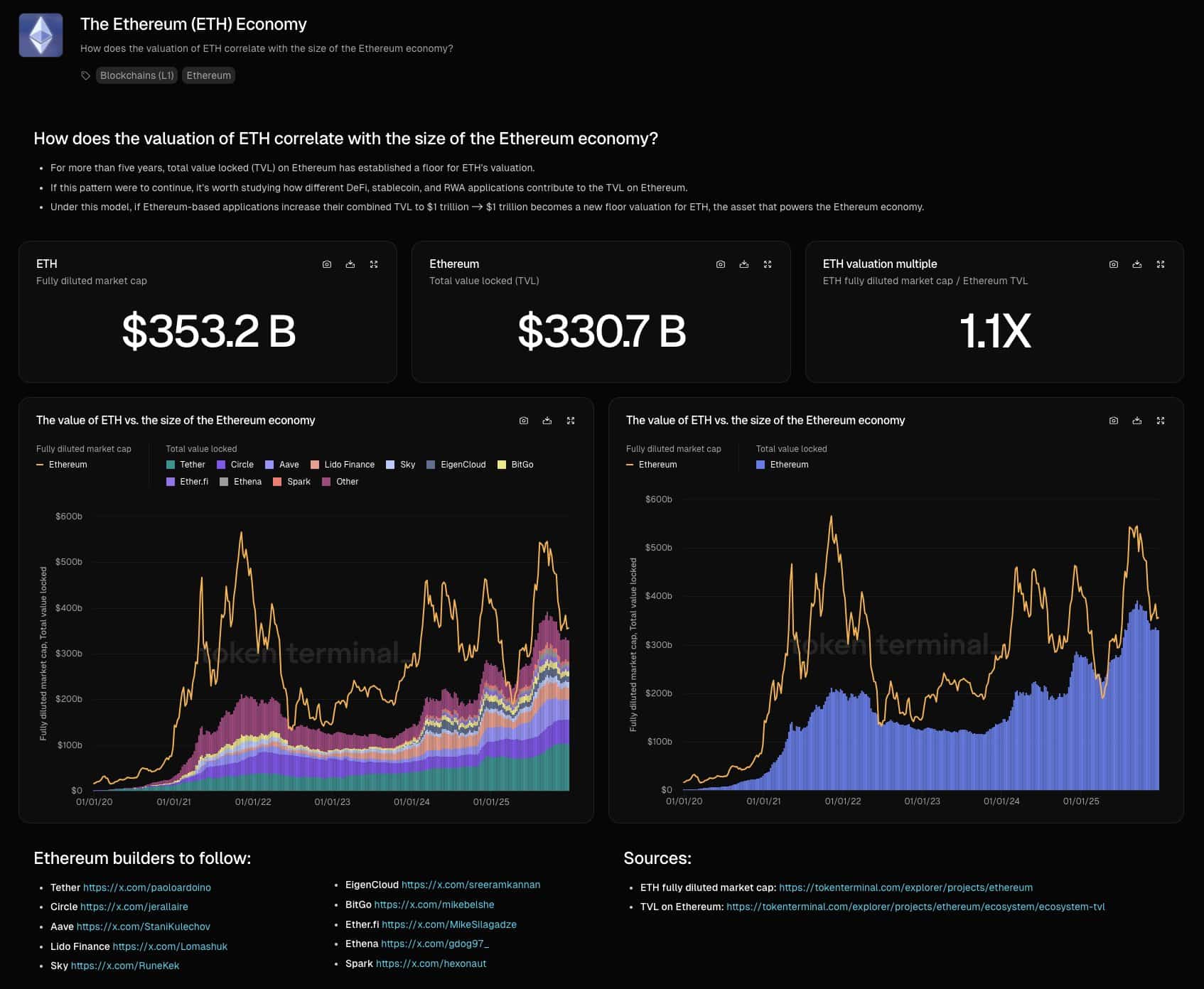Click the 'Ethereum builders to follow:' heading
The image size is (1204, 989).
pos(142,858)
